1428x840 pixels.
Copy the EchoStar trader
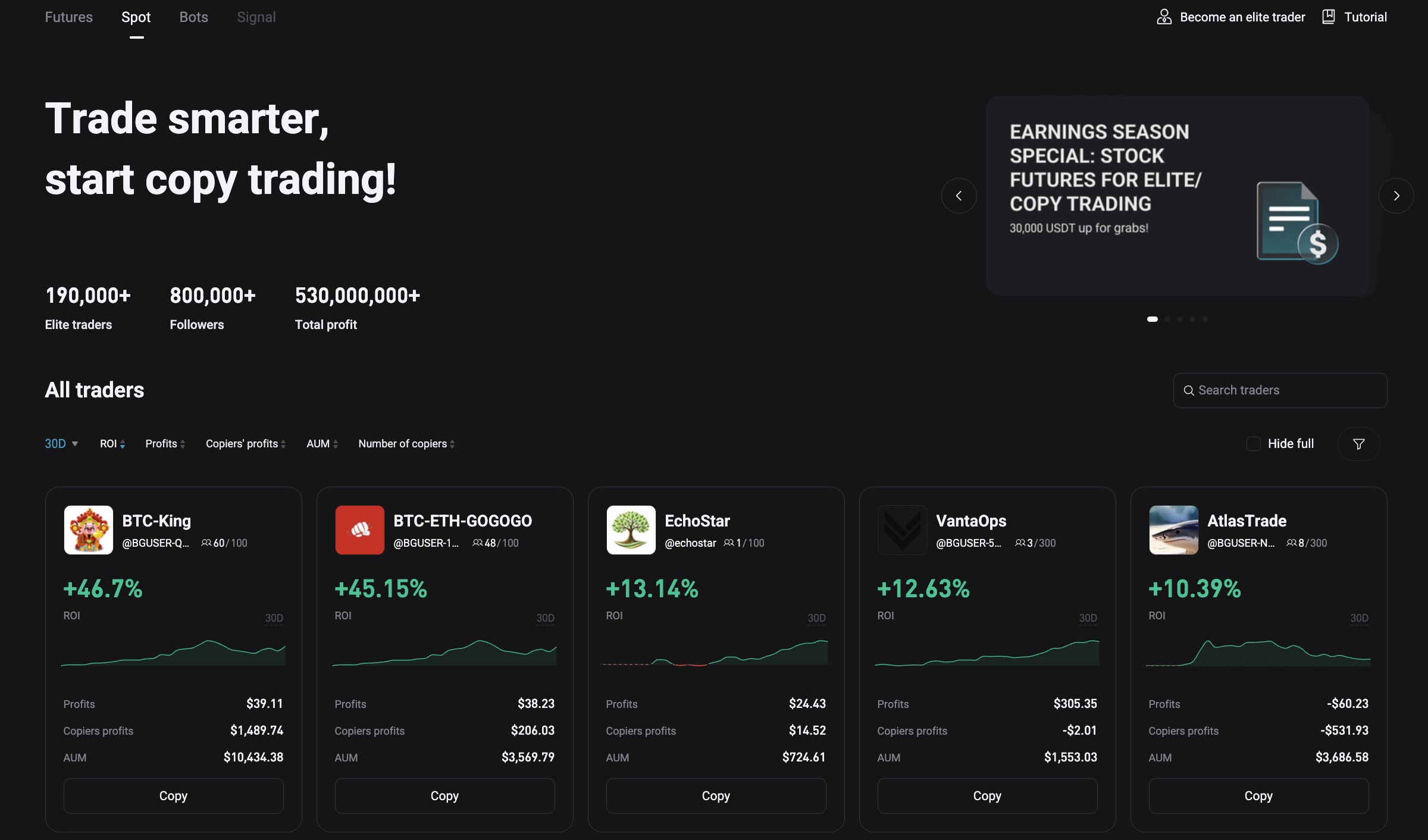pyautogui.click(x=716, y=795)
